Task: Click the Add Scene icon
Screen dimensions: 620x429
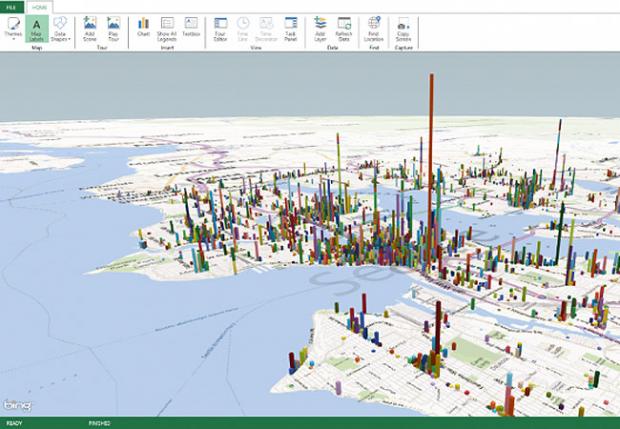Action: pos(90,27)
